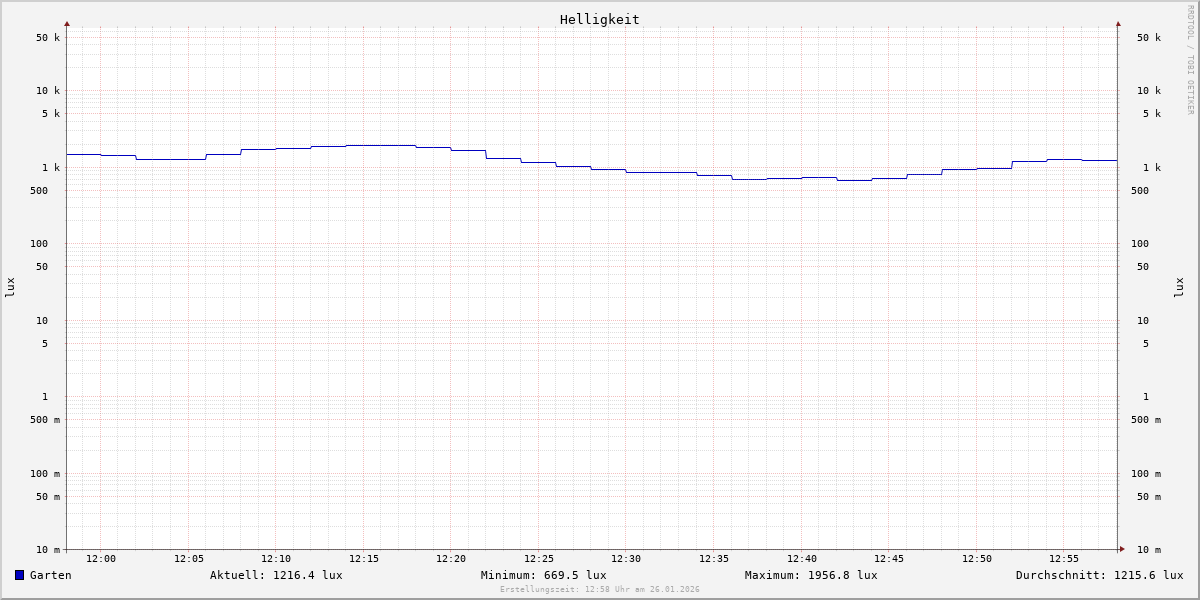Click the Maximum 1956.8 lux value
Viewport: 1200px width, 600px height.
[x=811, y=575]
